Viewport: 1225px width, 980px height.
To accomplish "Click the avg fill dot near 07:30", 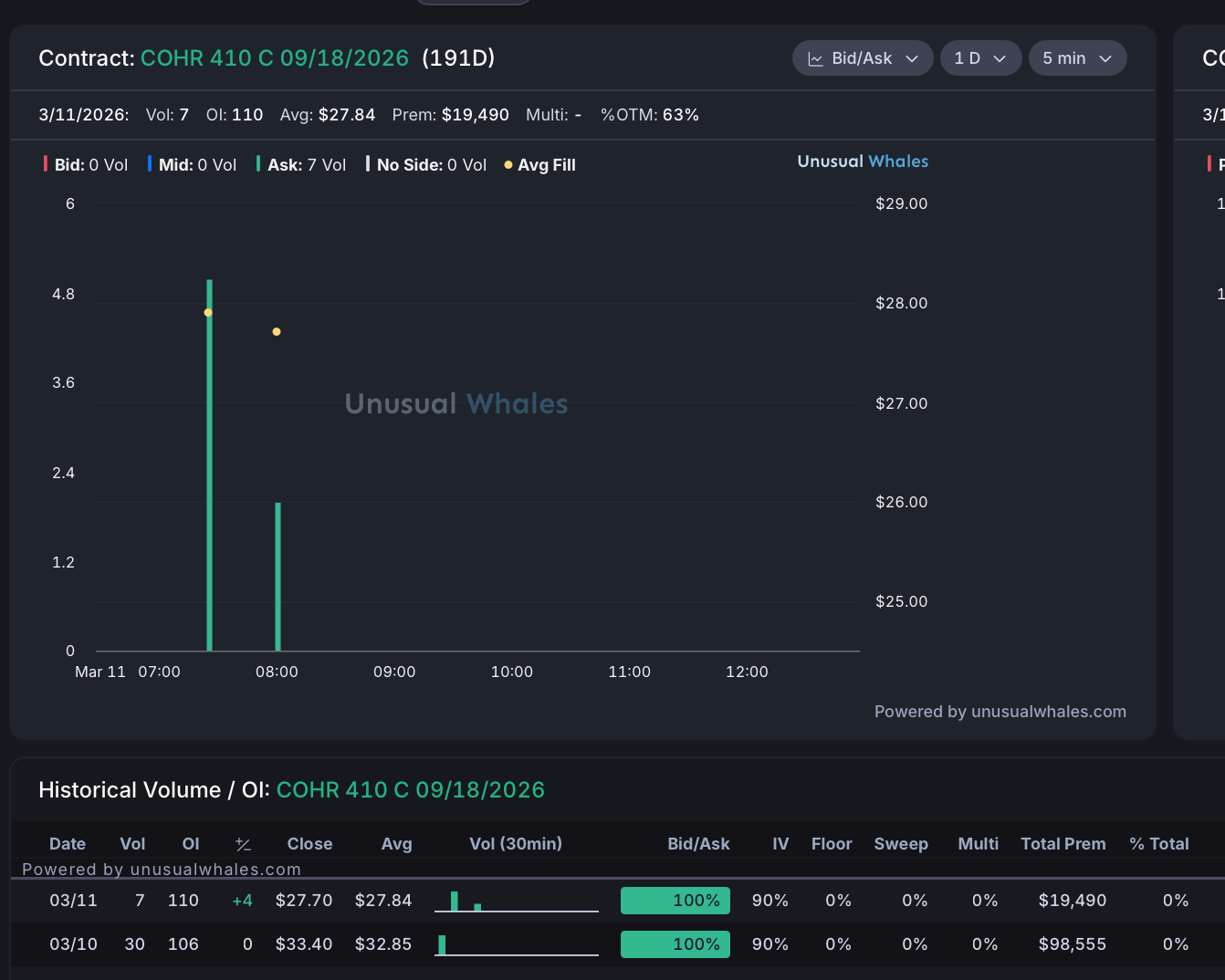I will coord(208,313).
